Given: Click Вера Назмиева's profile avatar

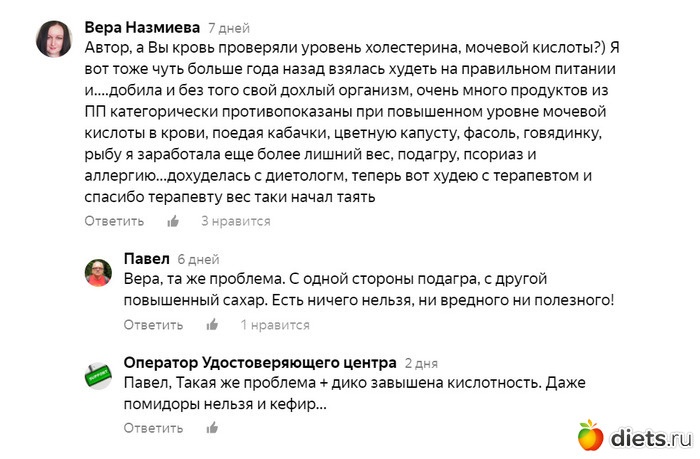Looking at the screenshot, I should 54,39.
